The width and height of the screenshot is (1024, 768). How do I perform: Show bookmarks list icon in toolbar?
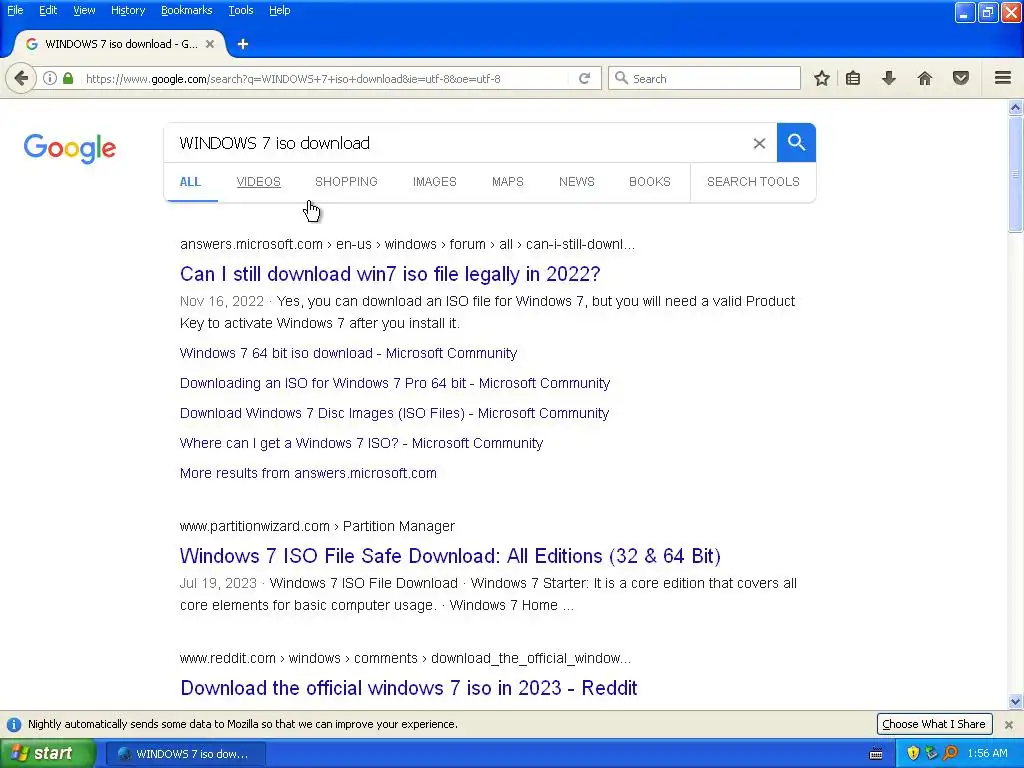[x=853, y=78]
